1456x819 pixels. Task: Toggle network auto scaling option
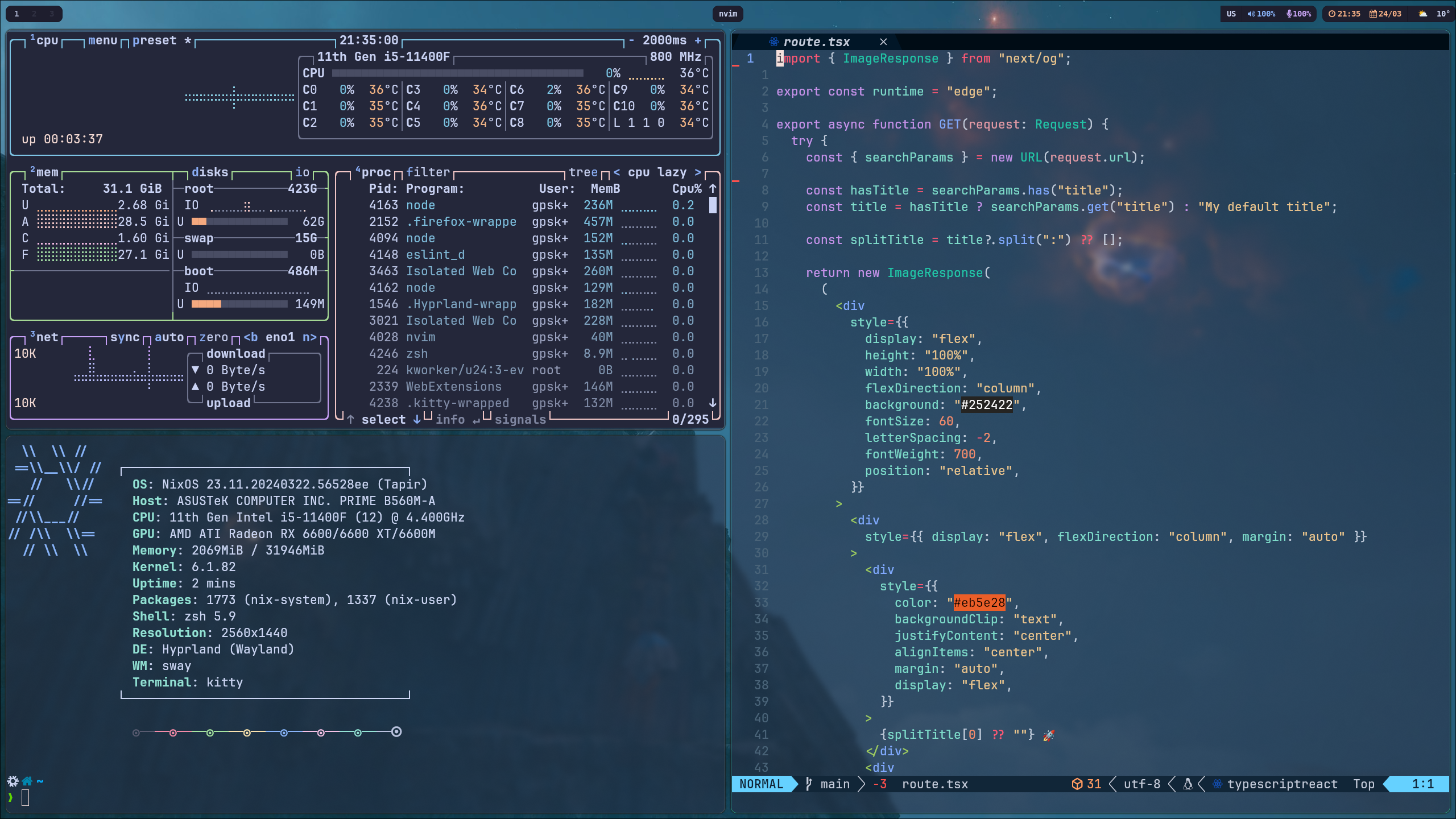(169, 337)
